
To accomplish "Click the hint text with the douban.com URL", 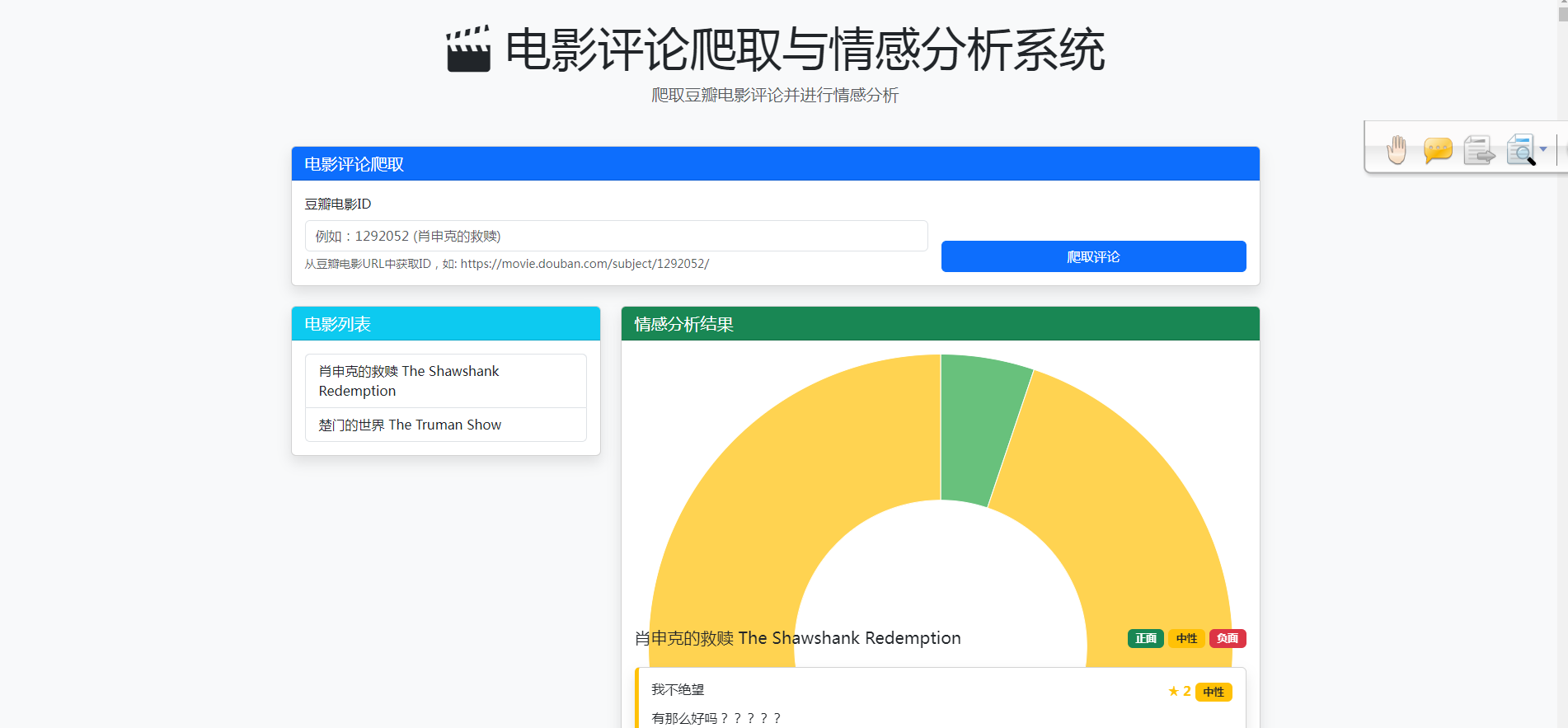I will pos(507,264).
